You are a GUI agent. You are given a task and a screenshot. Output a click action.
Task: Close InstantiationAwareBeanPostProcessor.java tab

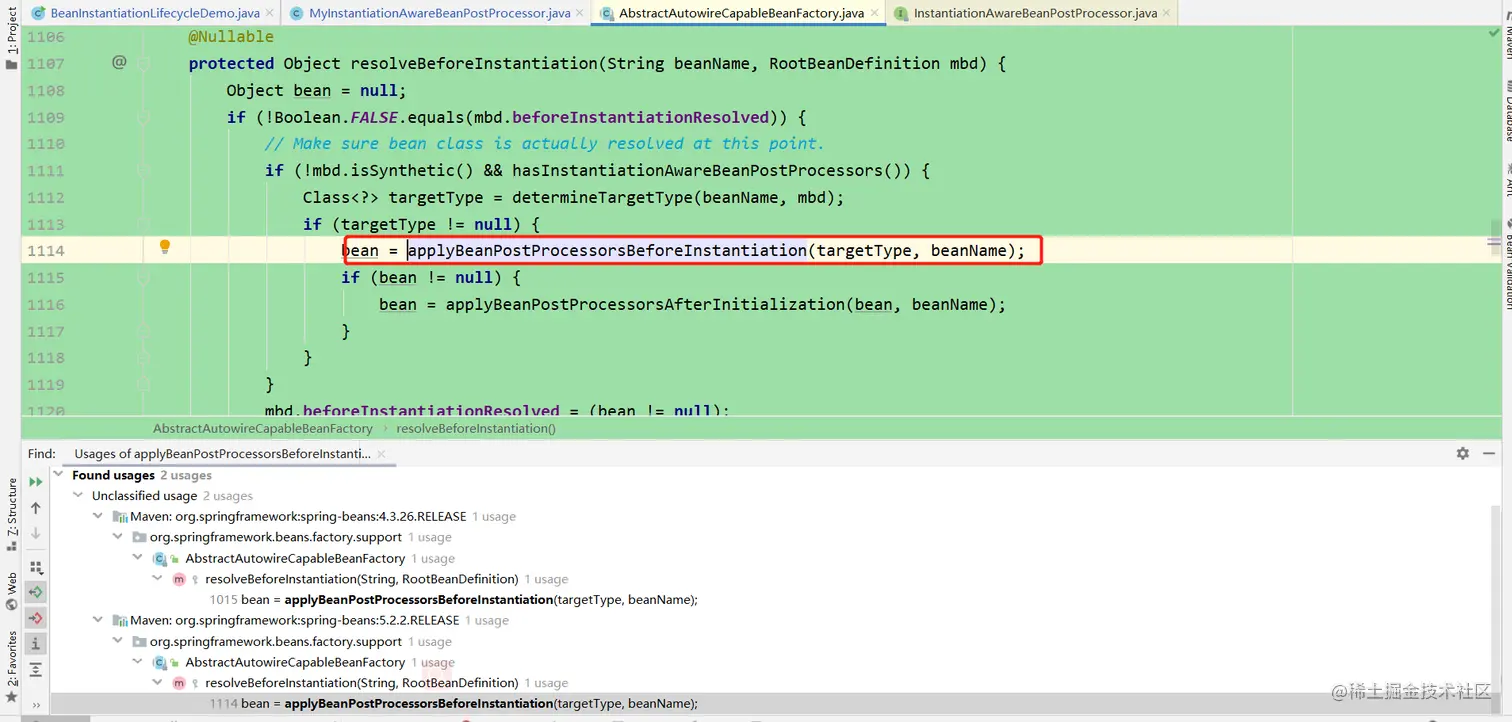(1167, 13)
